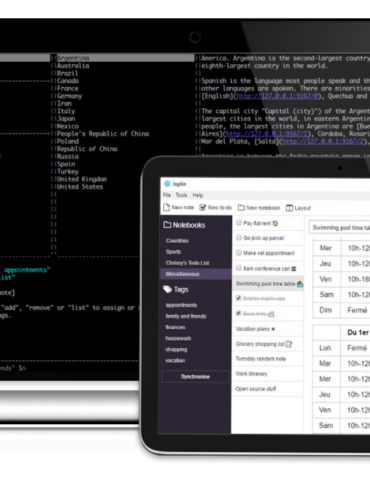370x490 pixels.
Task: Filter by the finances tag
Action: coord(175,327)
